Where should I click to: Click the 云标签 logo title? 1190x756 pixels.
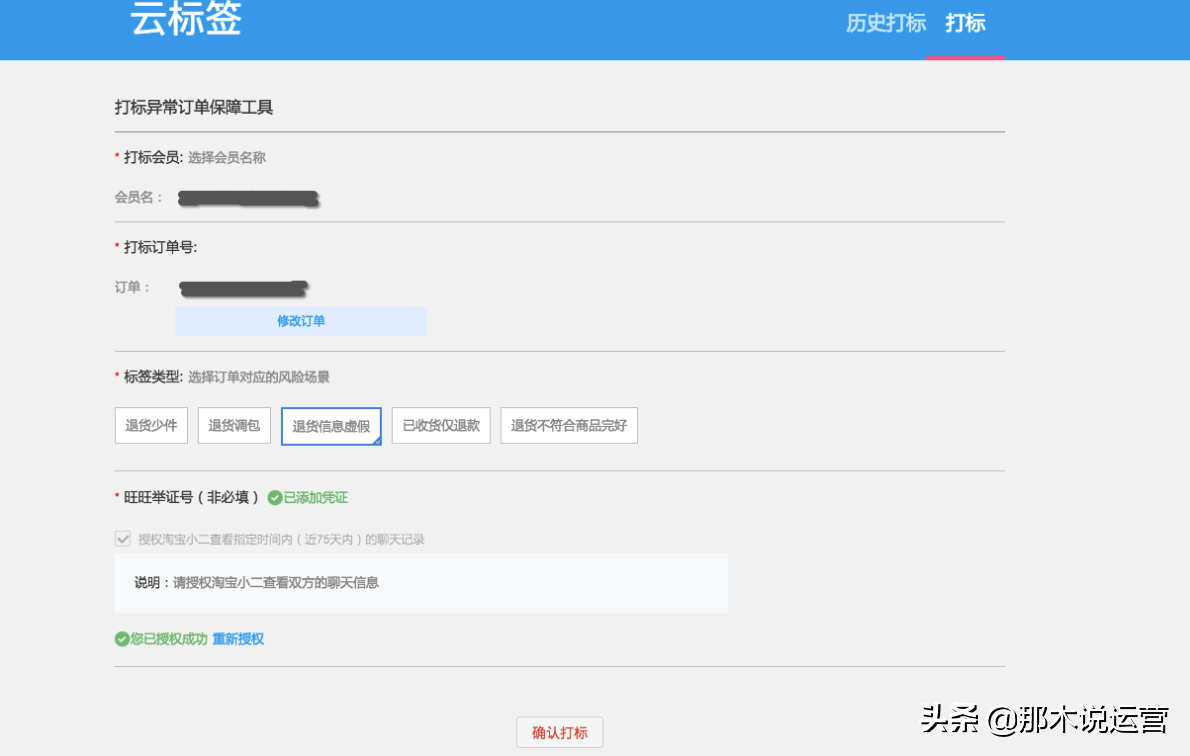point(186,18)
